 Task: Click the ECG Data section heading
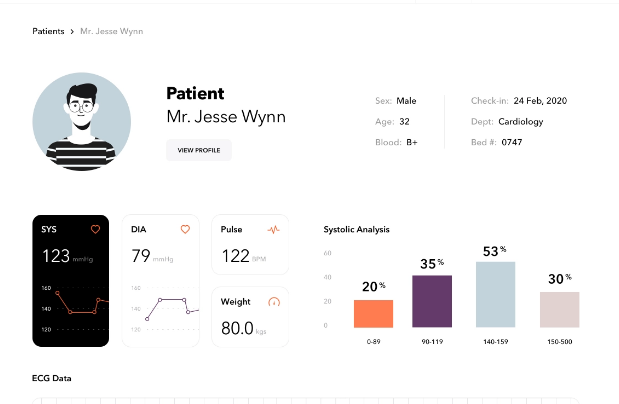pyautogui.click(x=52, y=379)
